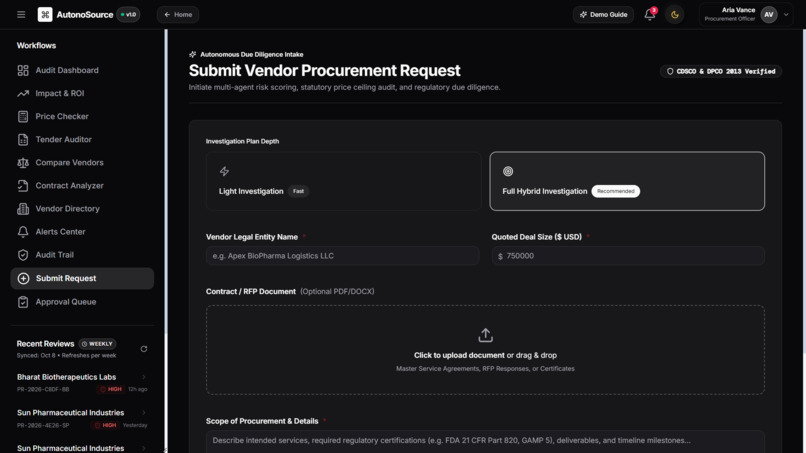
Task: Click the Tender Auditor document icon
Action: point(23,139)
